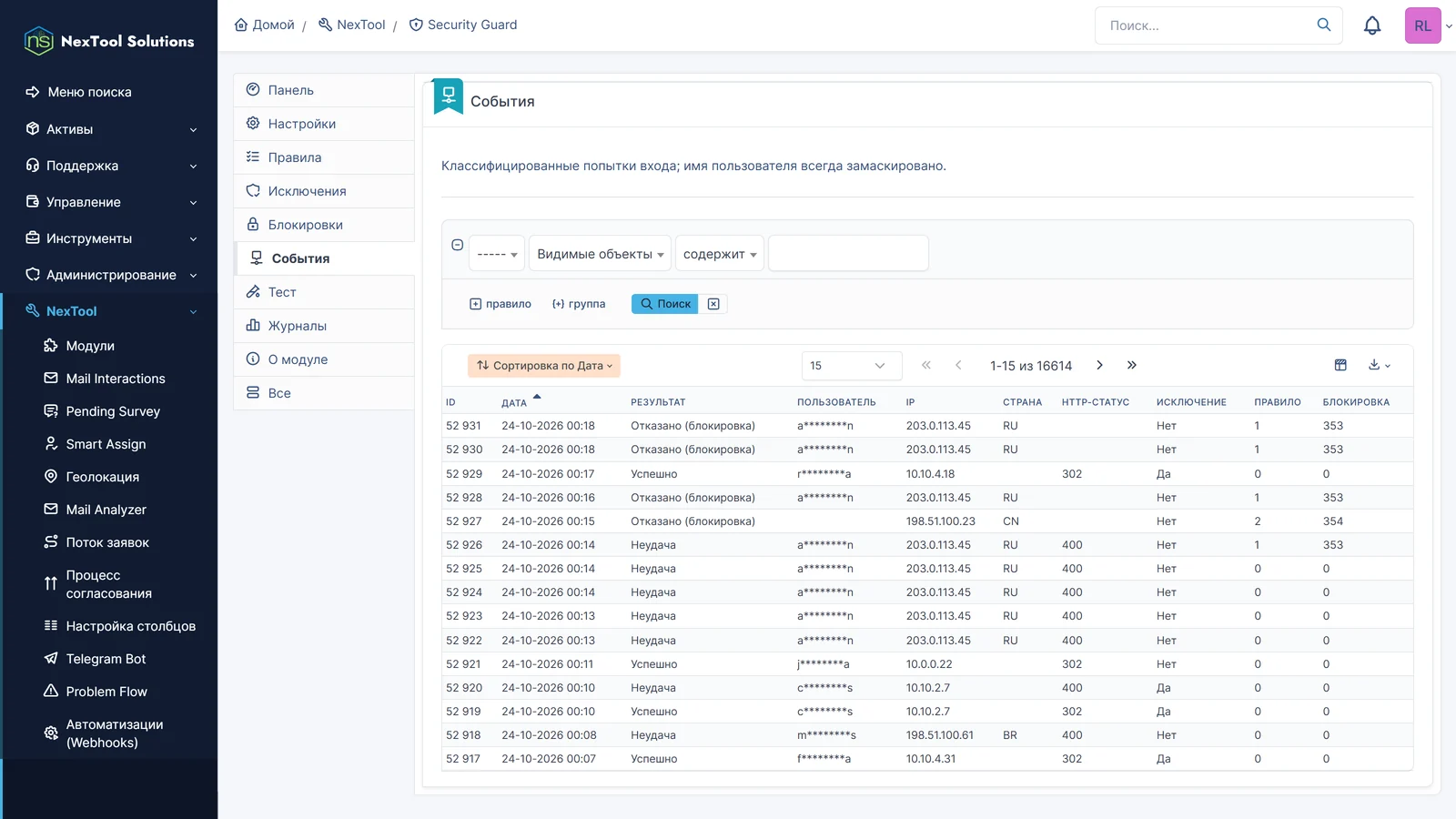Click the calendar columns icon above table
This screenshot has width=1456, height=819.
coord(1340,365)
